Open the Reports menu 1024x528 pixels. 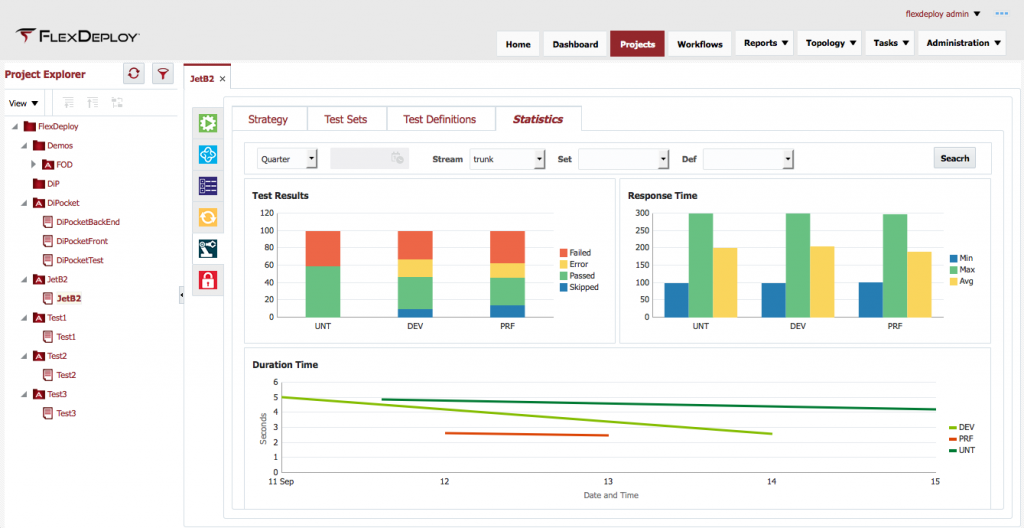point(764,43)
